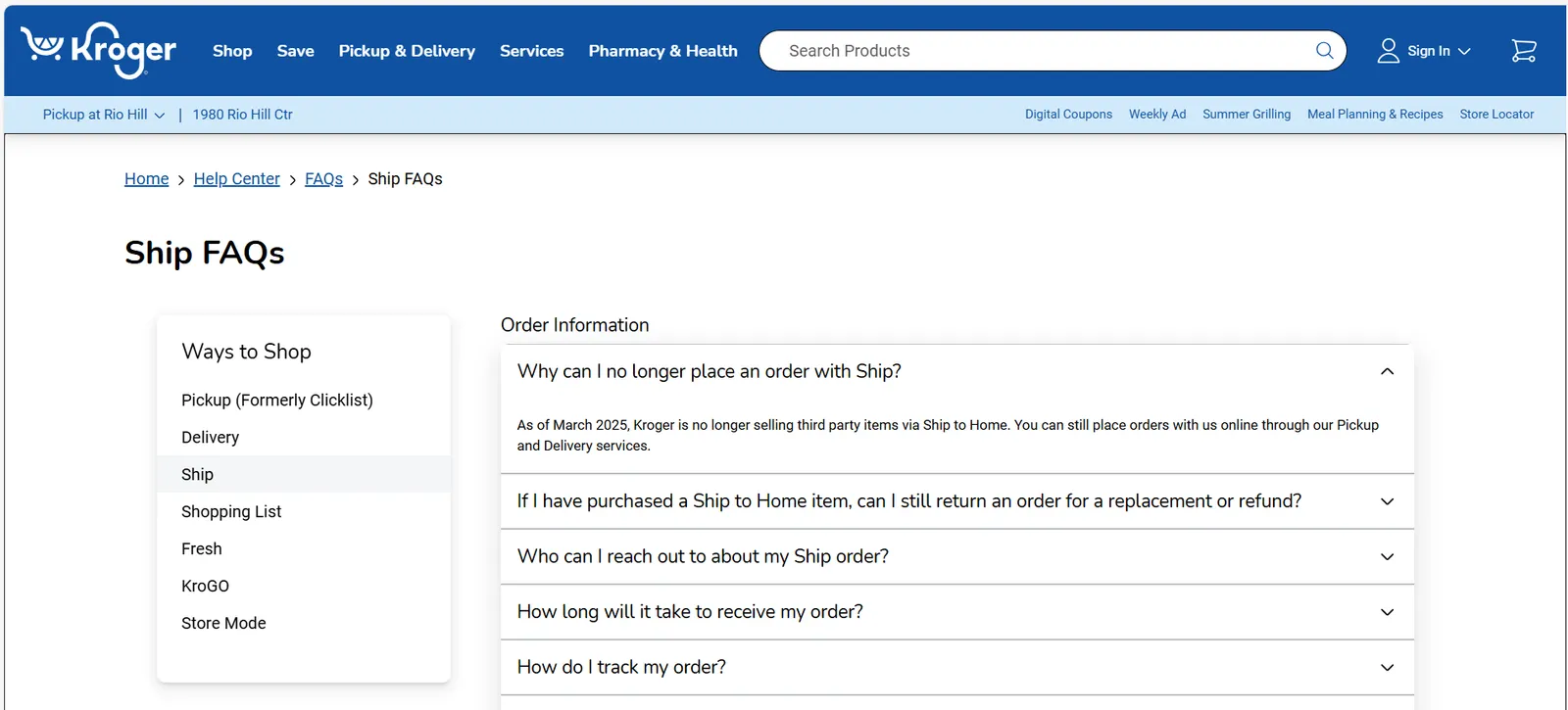Select KroGO in Ways to Shop
This screenshot has width=1568, height=710.
coord(304,587)
